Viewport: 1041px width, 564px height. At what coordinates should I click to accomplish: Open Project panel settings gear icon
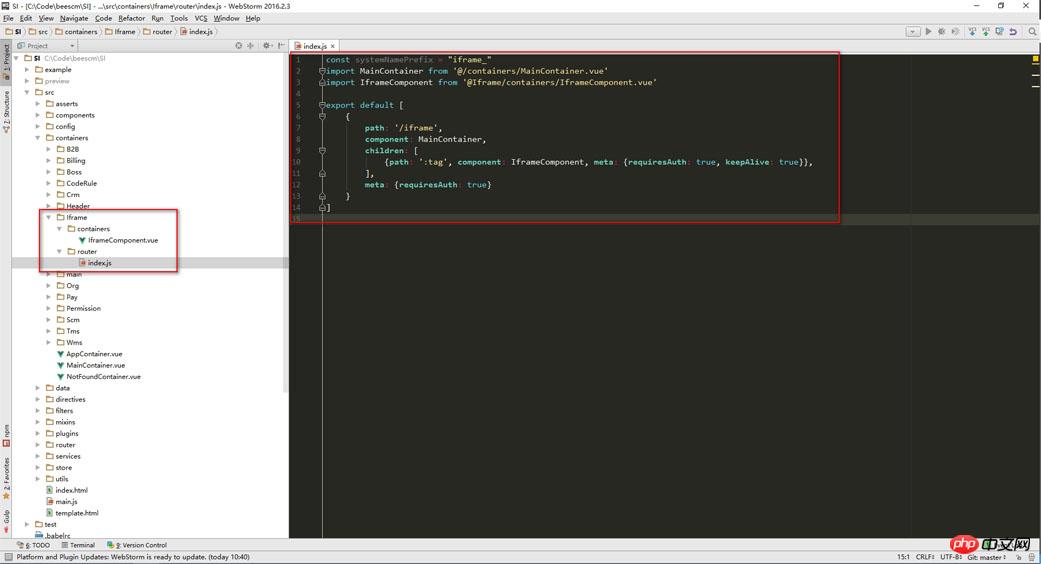[x=266, y=46]
